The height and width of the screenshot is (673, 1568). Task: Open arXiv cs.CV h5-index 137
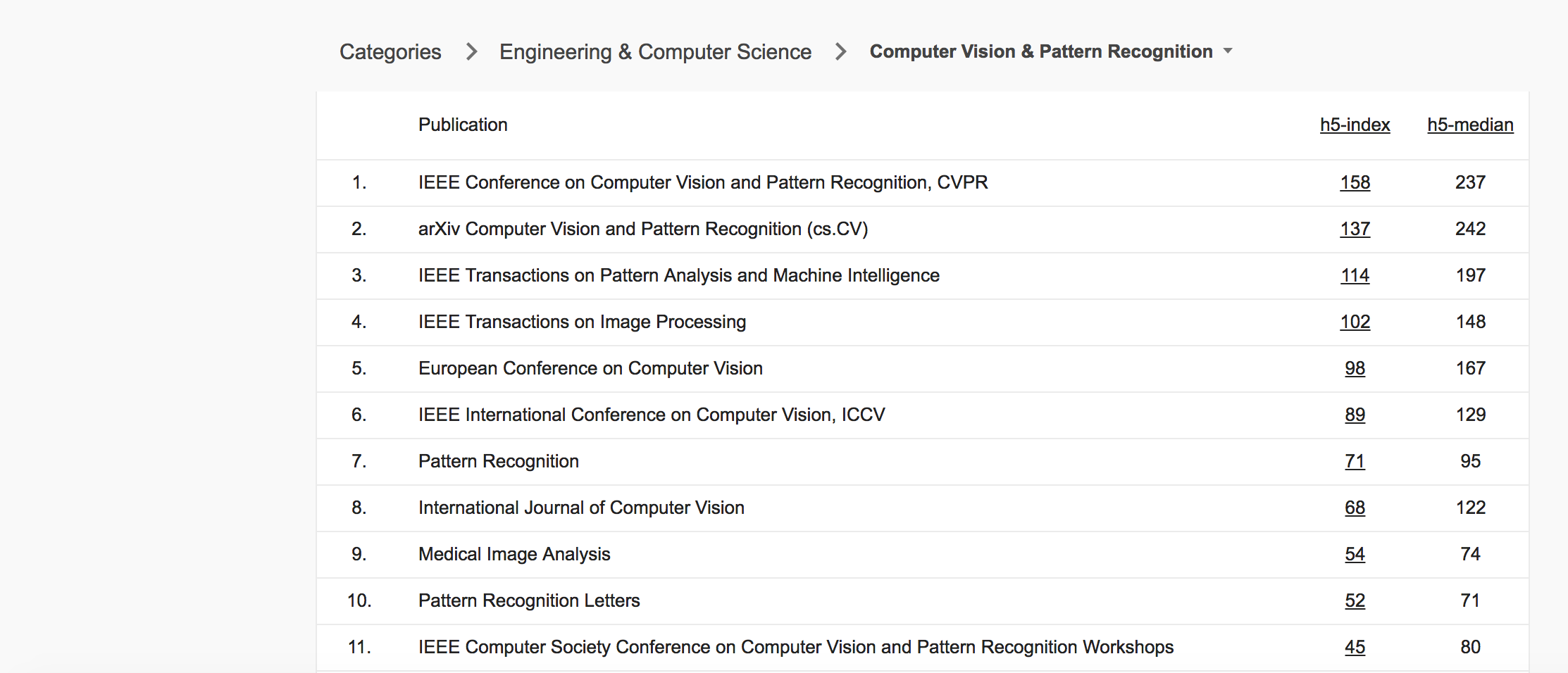(1355, 229)
